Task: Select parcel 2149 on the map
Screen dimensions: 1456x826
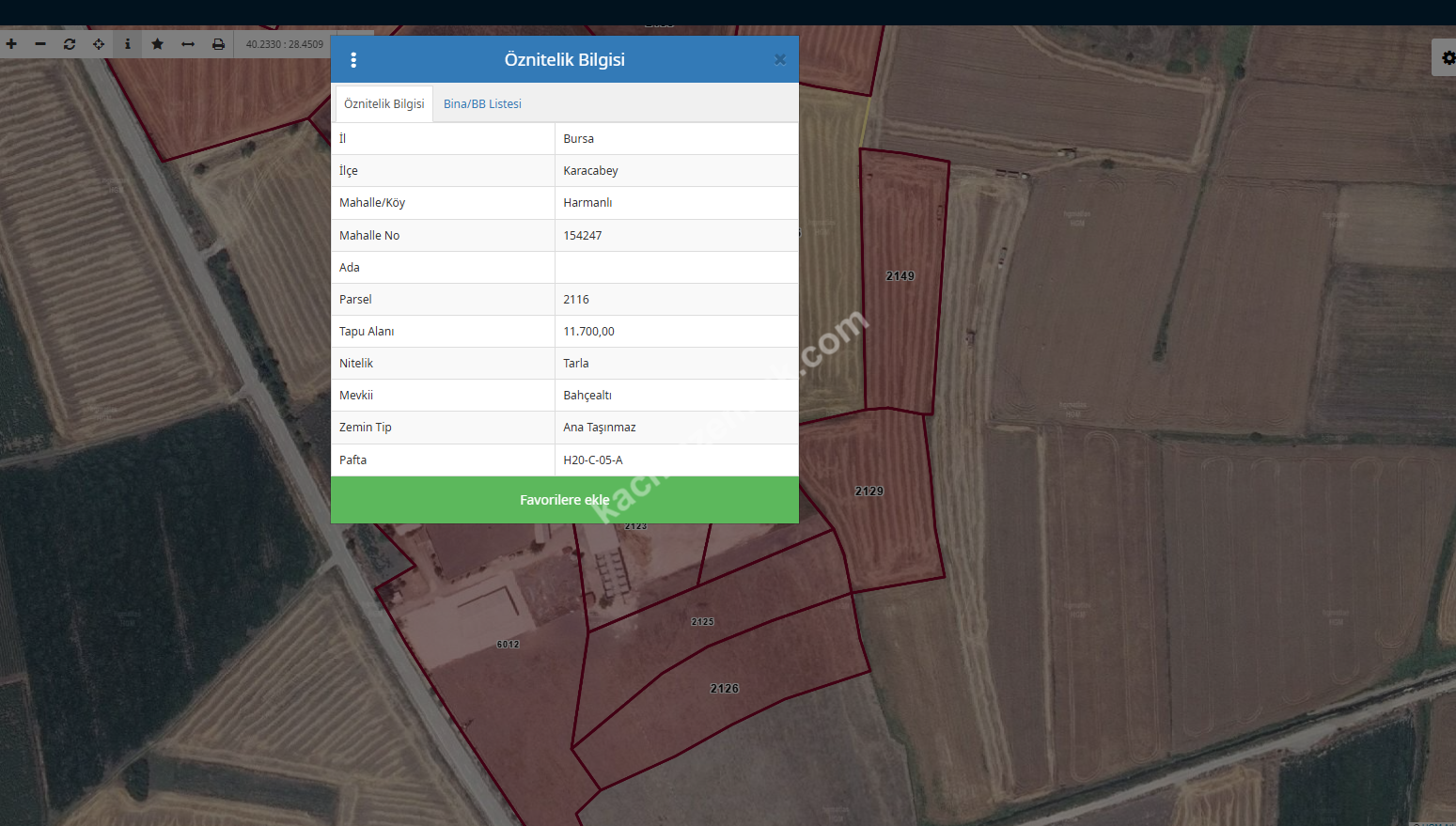Action: pos(900,276)
